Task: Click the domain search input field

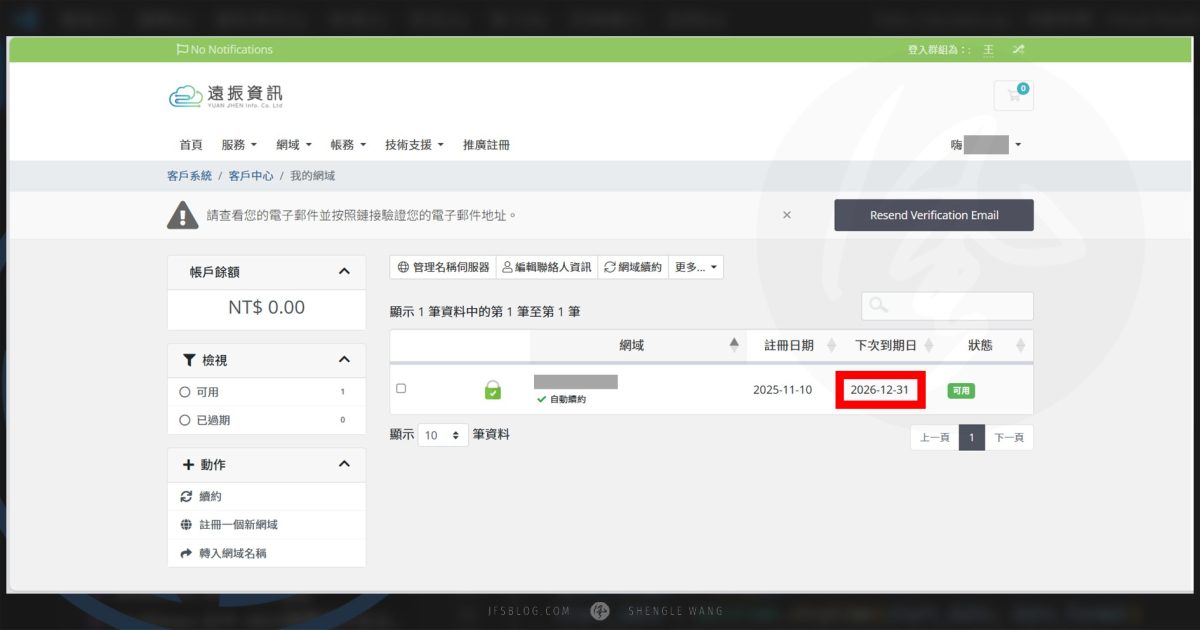Action: click(947, 305)
